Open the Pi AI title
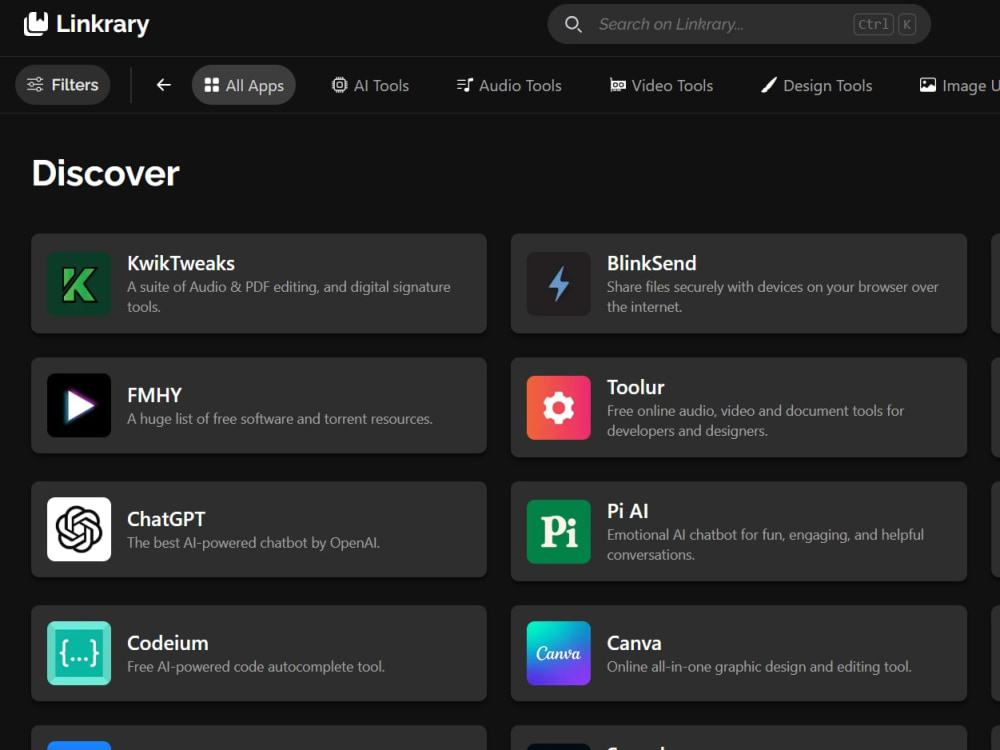The width and height of the screenshot is (1000, 750). tap(628, 511)
